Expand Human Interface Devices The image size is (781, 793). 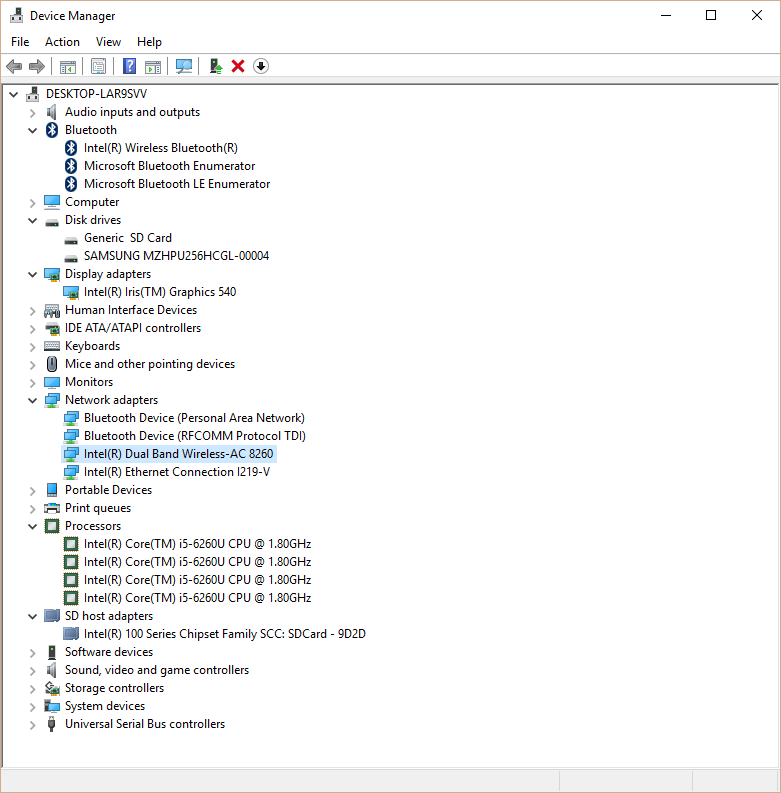point(32,311)
